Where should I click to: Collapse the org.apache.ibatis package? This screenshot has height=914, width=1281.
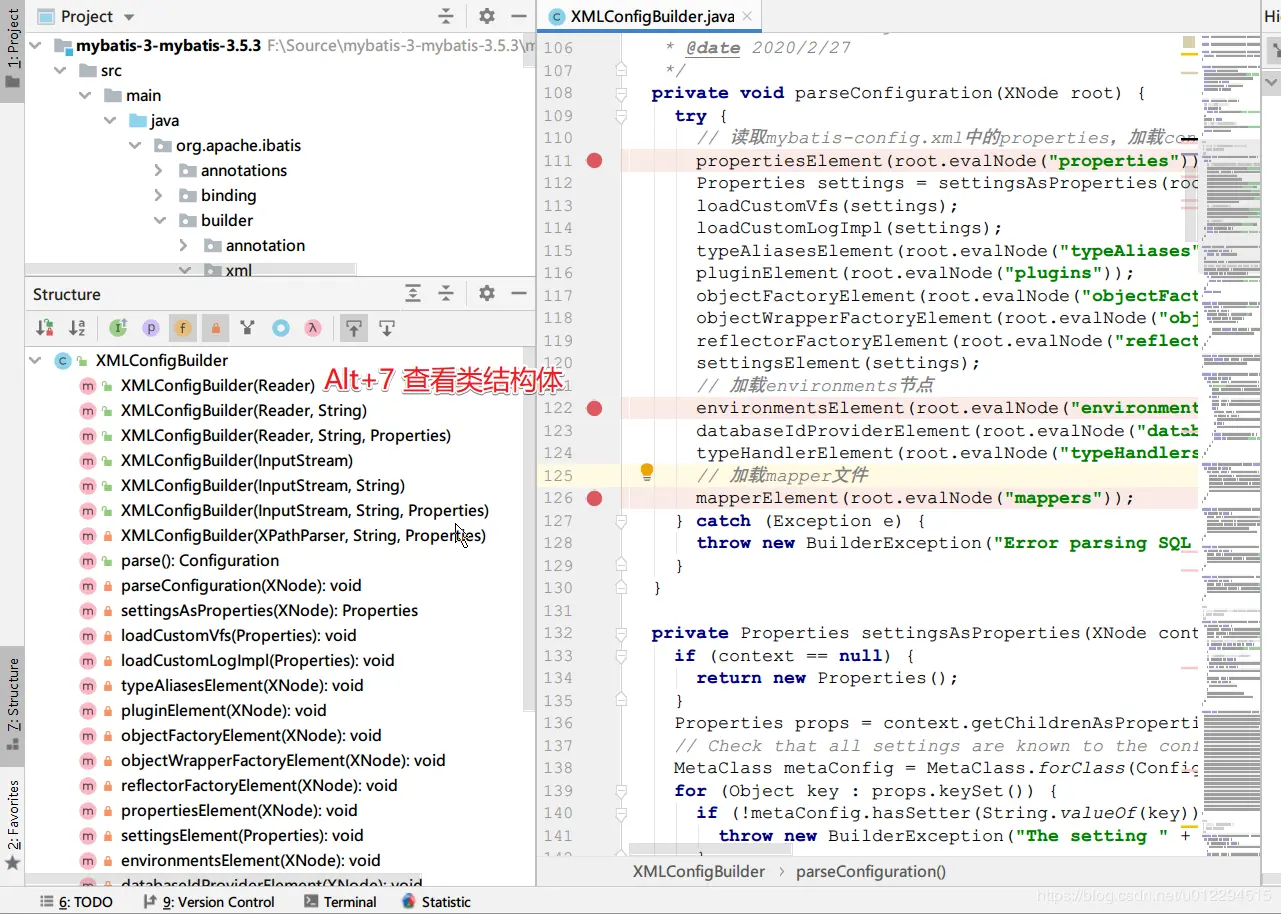pos(135,146)
